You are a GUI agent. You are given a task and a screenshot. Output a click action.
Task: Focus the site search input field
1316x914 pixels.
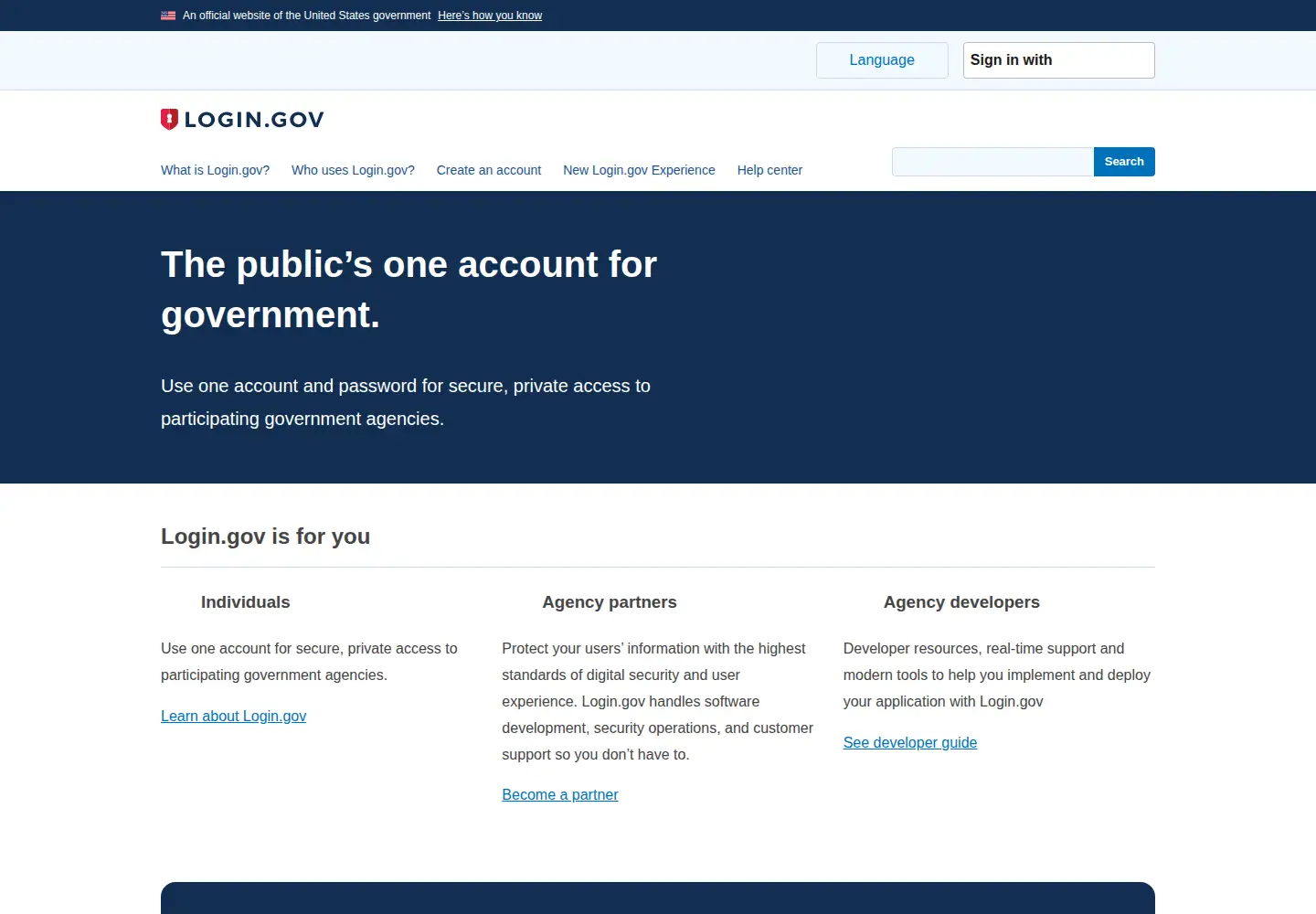click(x=992, y=162)
